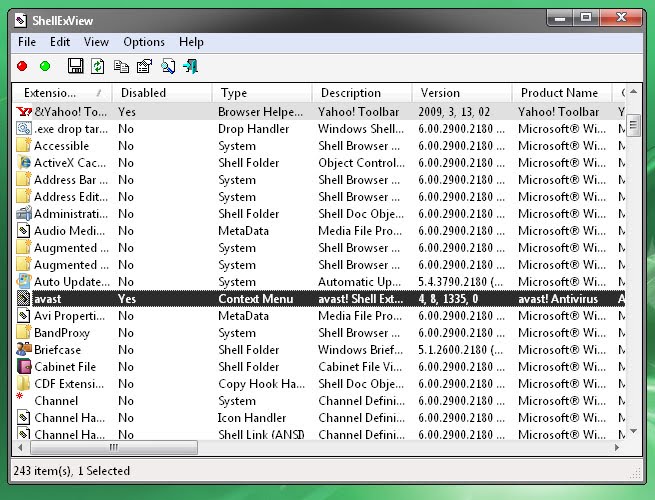Open the Properties toolbar icon

point(145,66)
